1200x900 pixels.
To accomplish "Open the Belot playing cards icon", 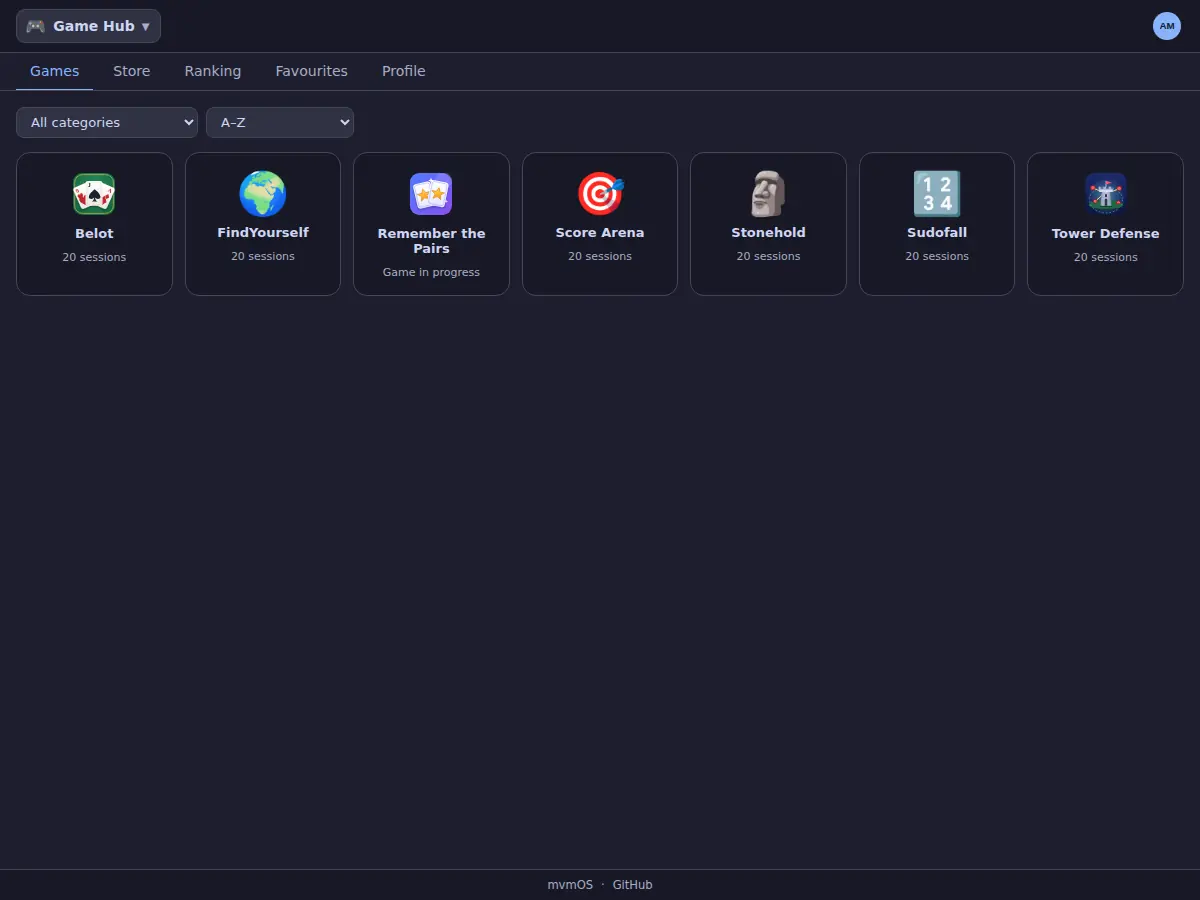I will point(94,194).
